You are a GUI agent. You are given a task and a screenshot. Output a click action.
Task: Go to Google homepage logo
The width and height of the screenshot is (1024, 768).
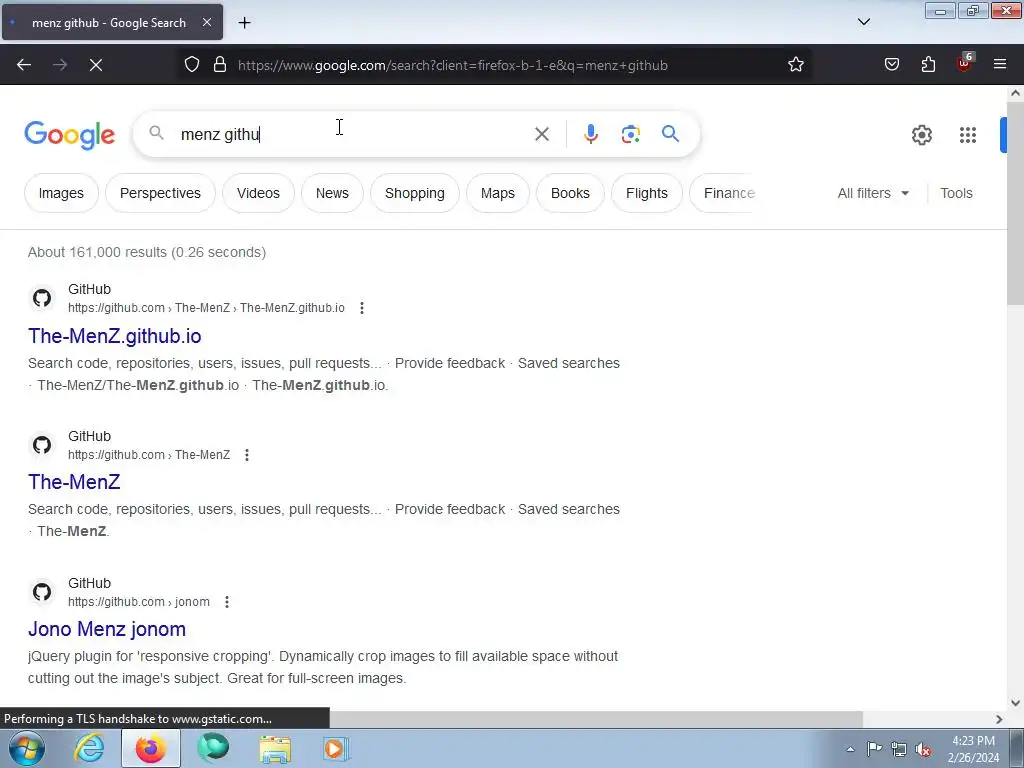tap(70, 135)
